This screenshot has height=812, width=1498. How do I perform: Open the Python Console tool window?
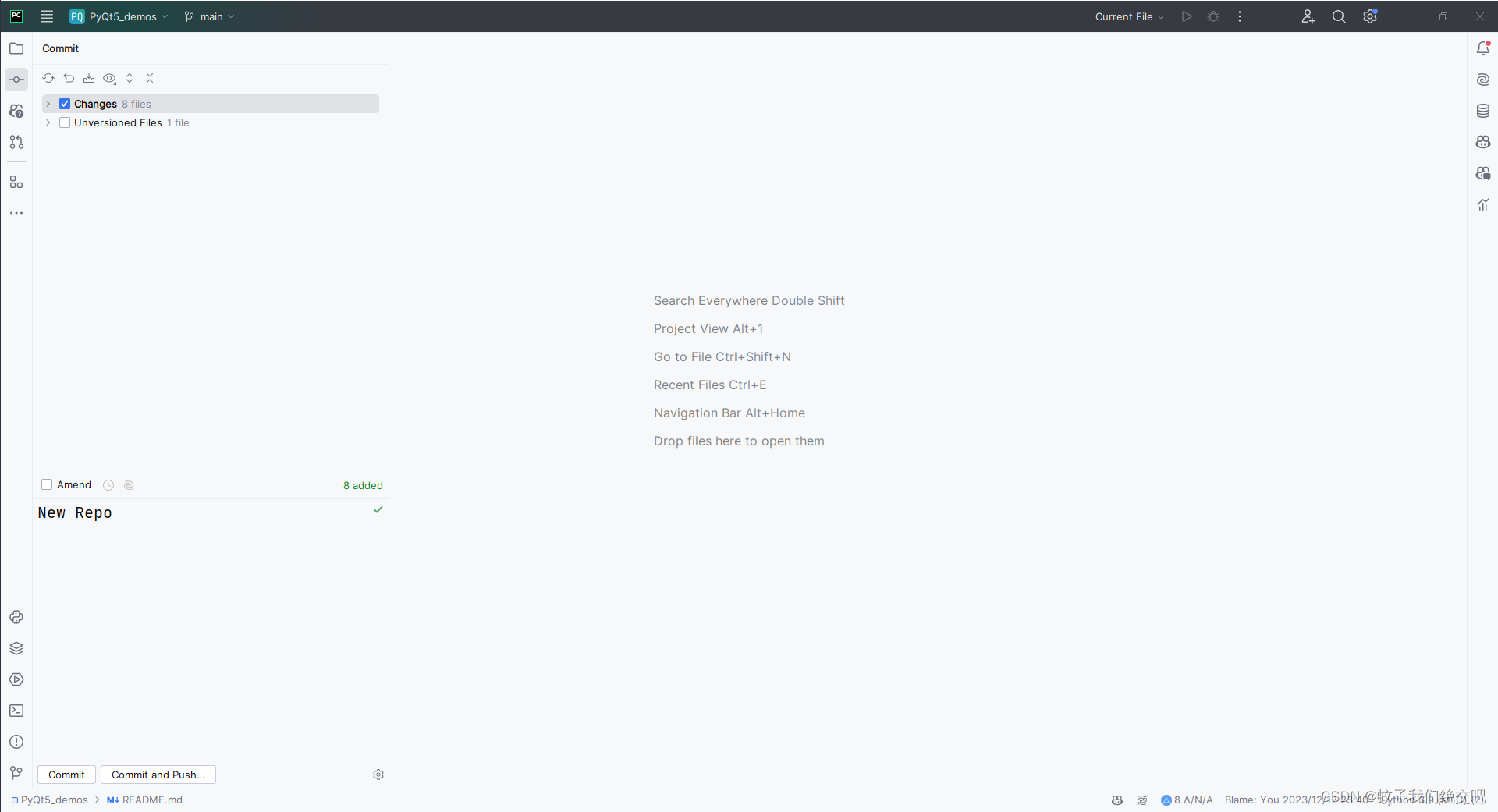click(16, 617)
